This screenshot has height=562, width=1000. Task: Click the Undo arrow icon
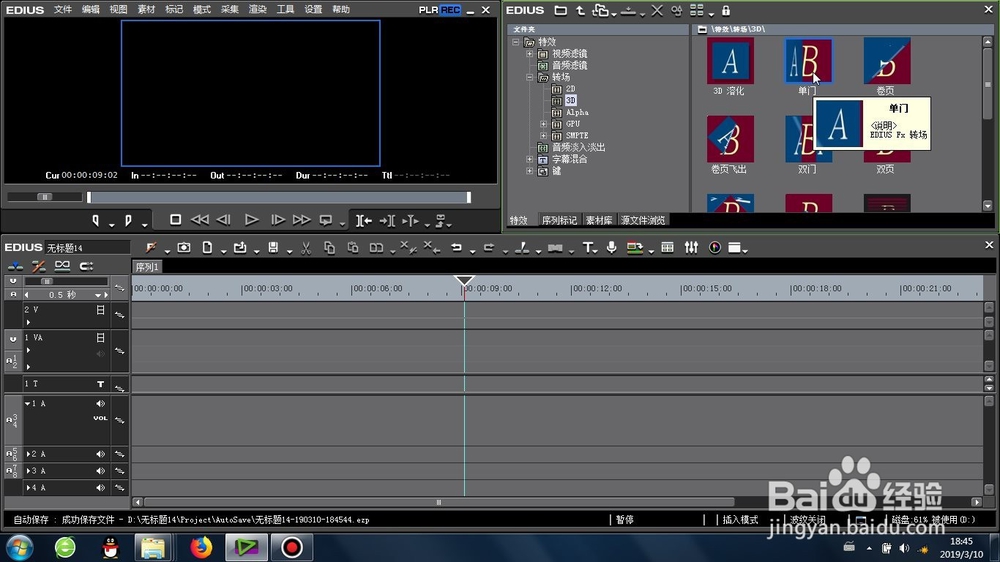coord(457,248)
